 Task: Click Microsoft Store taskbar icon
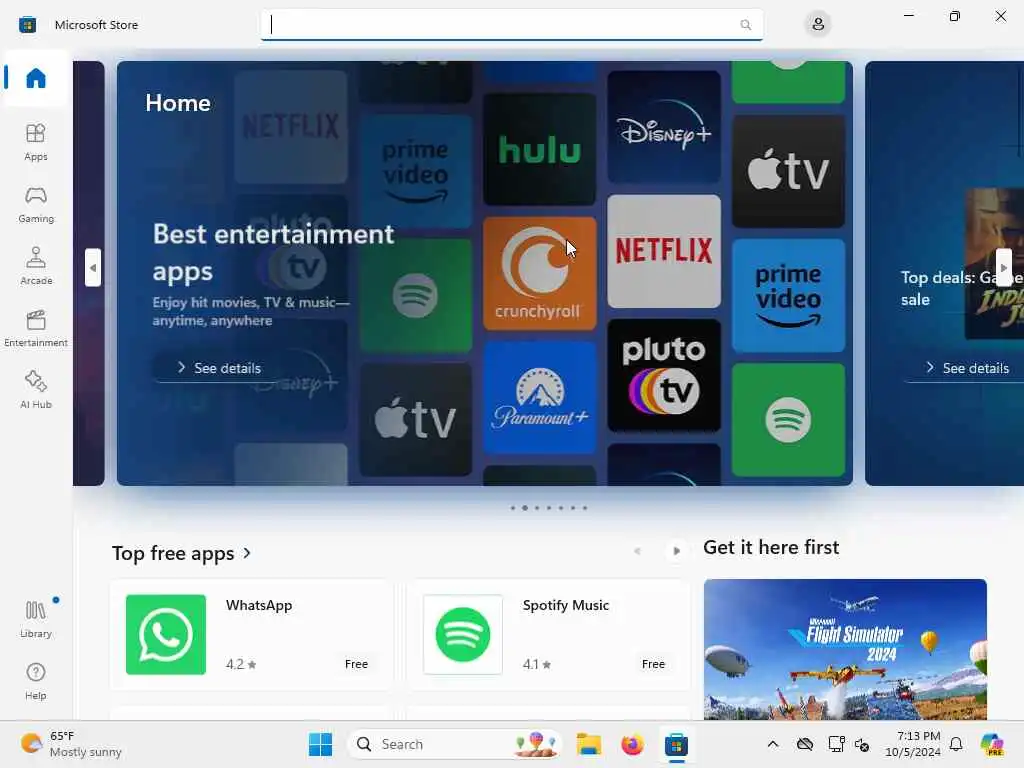(x=677, y=744)
